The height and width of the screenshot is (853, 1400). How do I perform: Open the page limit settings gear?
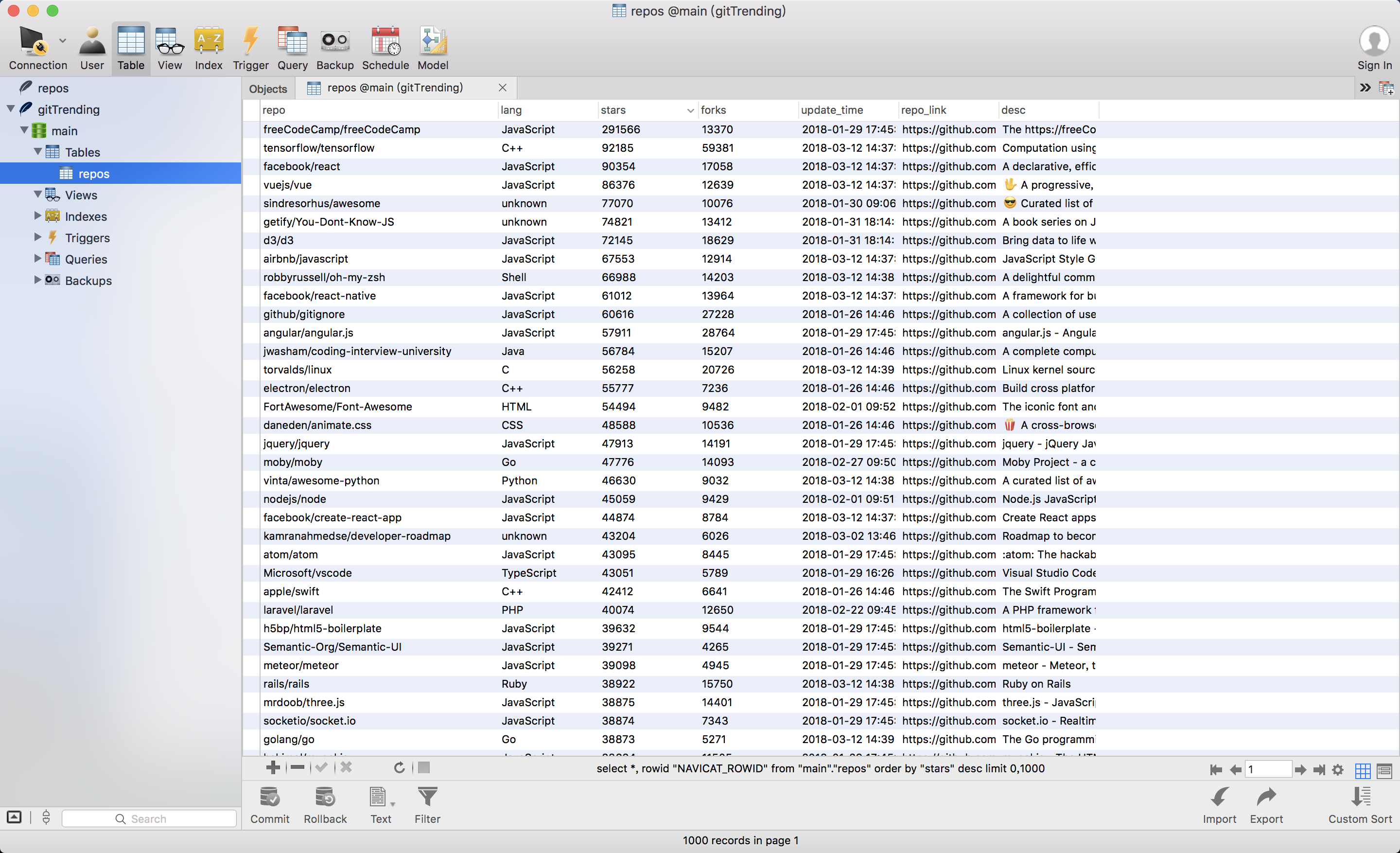[x=1338, y=770]
